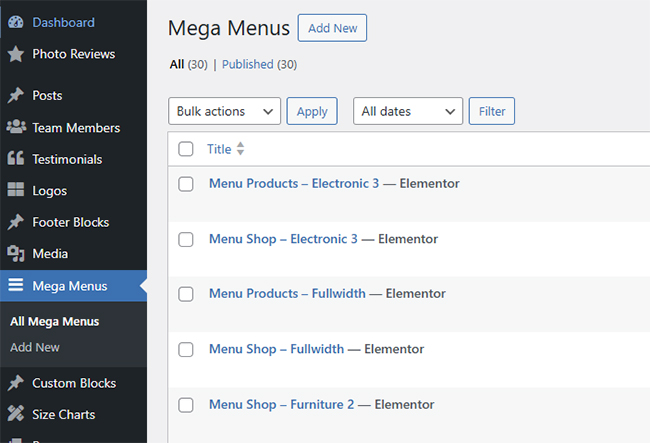Click the Filter button

492,111
